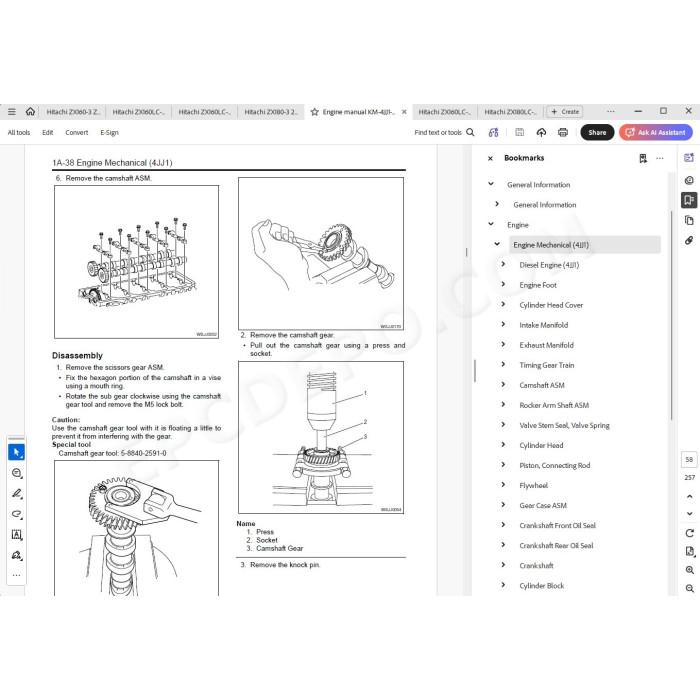
Task: Go to previous page arrow
Action: pos(689,496)
